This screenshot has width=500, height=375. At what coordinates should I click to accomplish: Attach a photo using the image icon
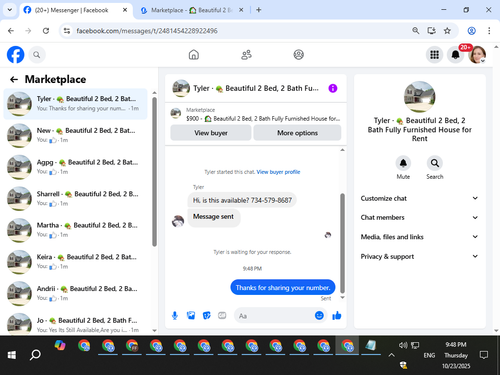[191, 315]
